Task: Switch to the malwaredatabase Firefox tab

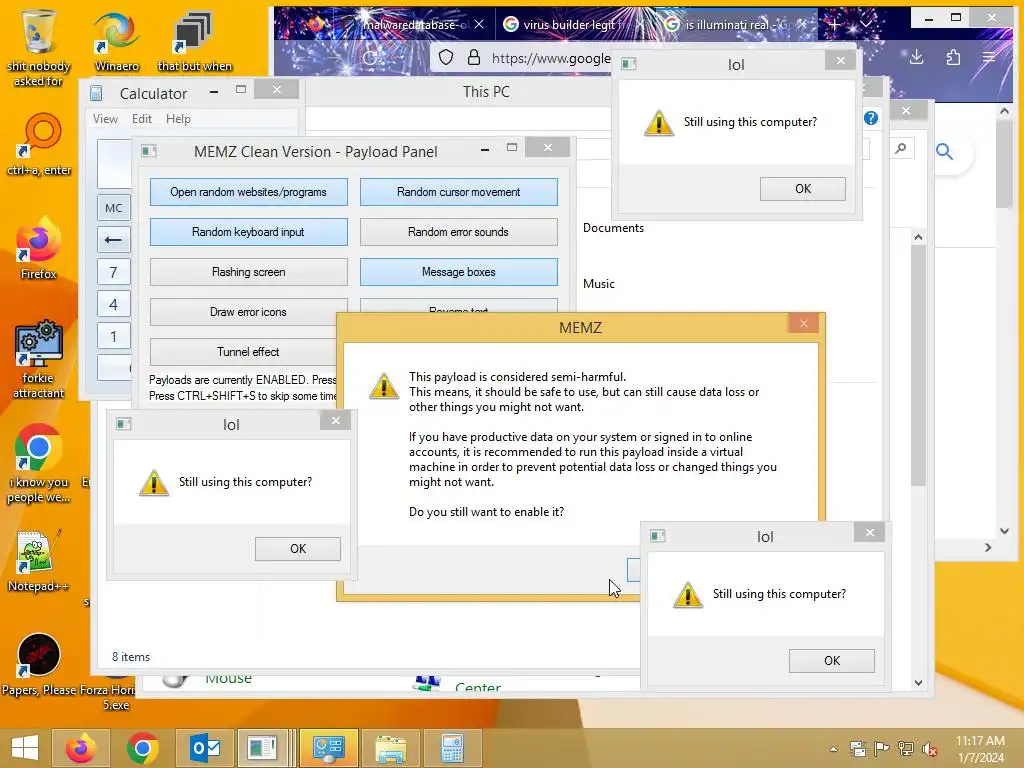Action: [415, 25]
